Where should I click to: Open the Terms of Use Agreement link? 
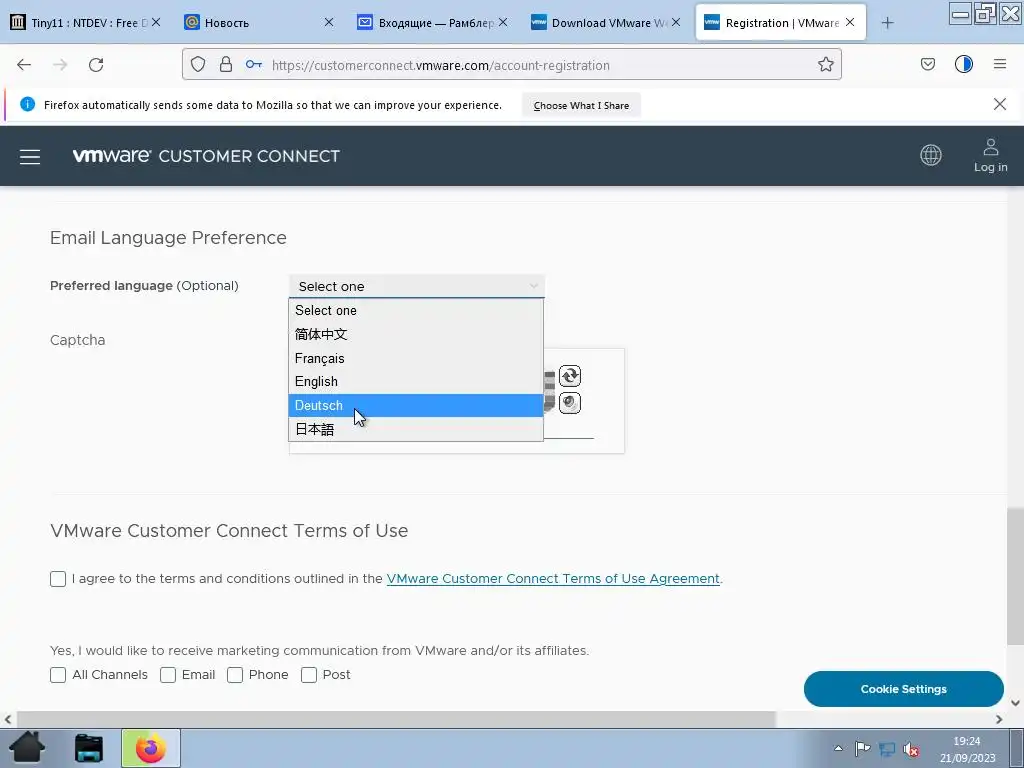tap(553, 579)
